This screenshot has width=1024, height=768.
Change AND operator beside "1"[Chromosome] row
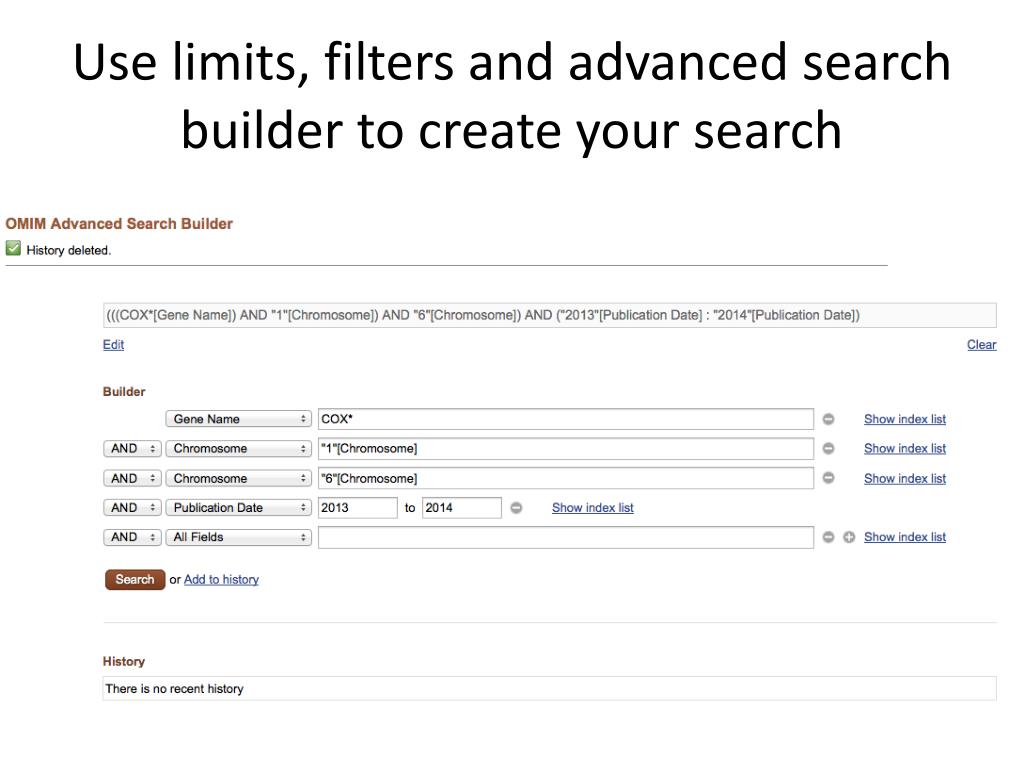tap(132, 449)
